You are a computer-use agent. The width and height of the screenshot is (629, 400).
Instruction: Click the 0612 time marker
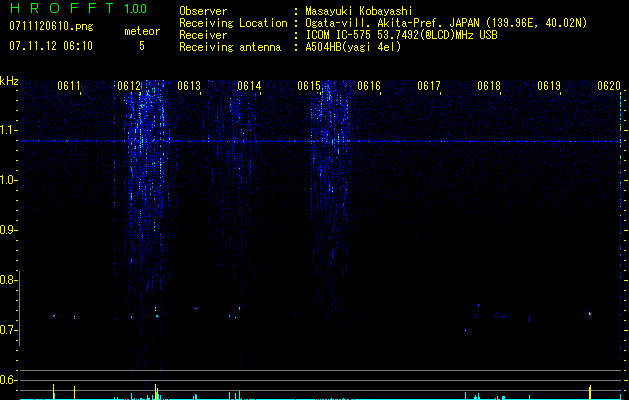click(129, 86)
